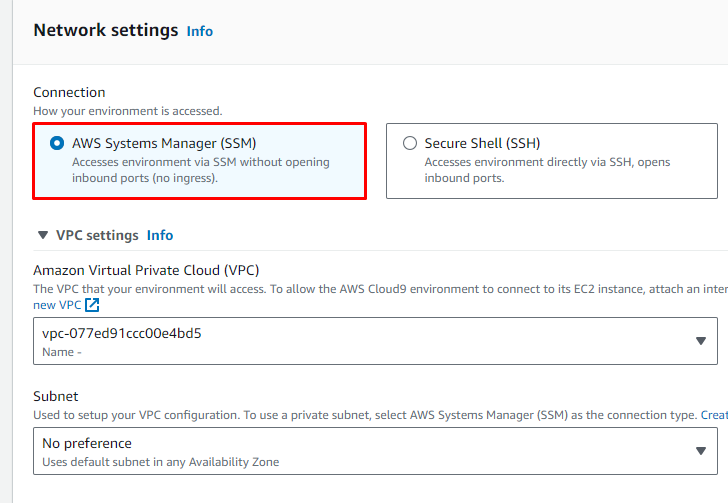
Task: Click the truncated Create link in Subnet description
Action: pyautogui.click(x=713, y=414)
